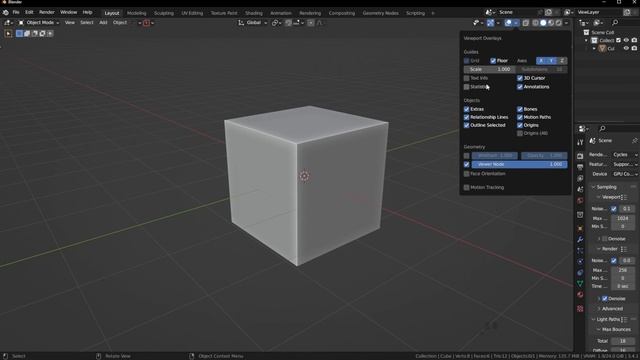Click the properties editor search icon
The width and height of the screenshot is (640, 360).
pos(602,129)
